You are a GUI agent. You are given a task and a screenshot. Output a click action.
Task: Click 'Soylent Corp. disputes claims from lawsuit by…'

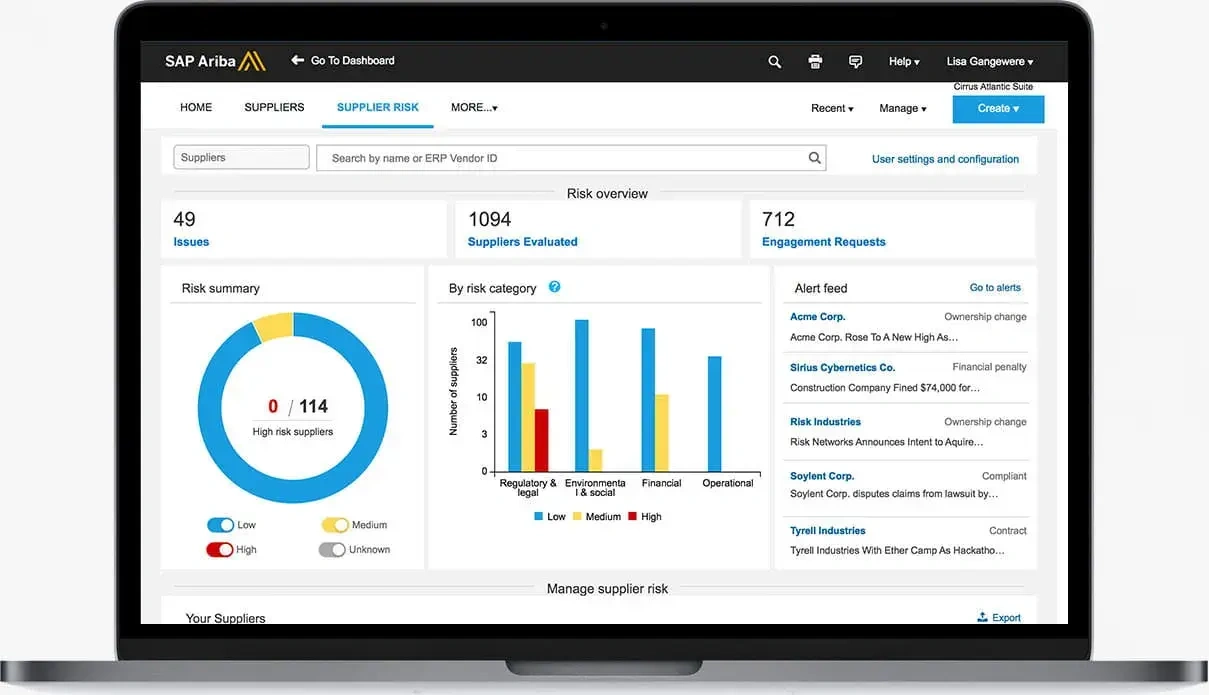[894, 494]
